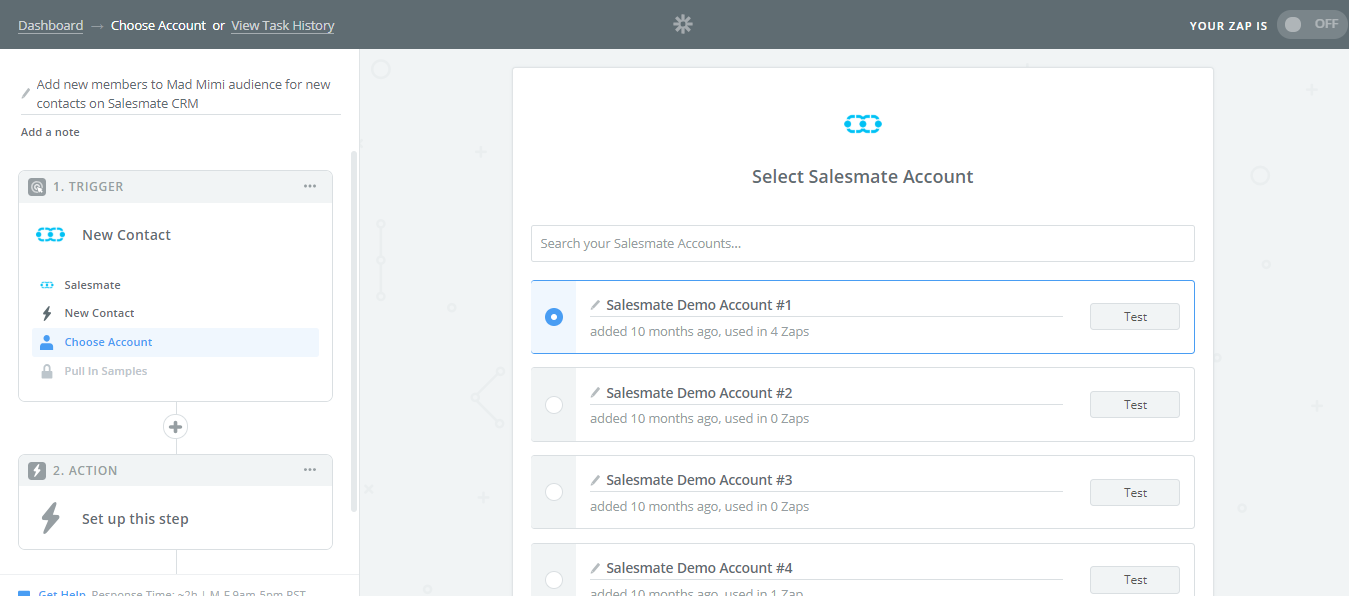Add a step with the plus button
This screenshot has width=1349, height=596.
tap(176, 427)
